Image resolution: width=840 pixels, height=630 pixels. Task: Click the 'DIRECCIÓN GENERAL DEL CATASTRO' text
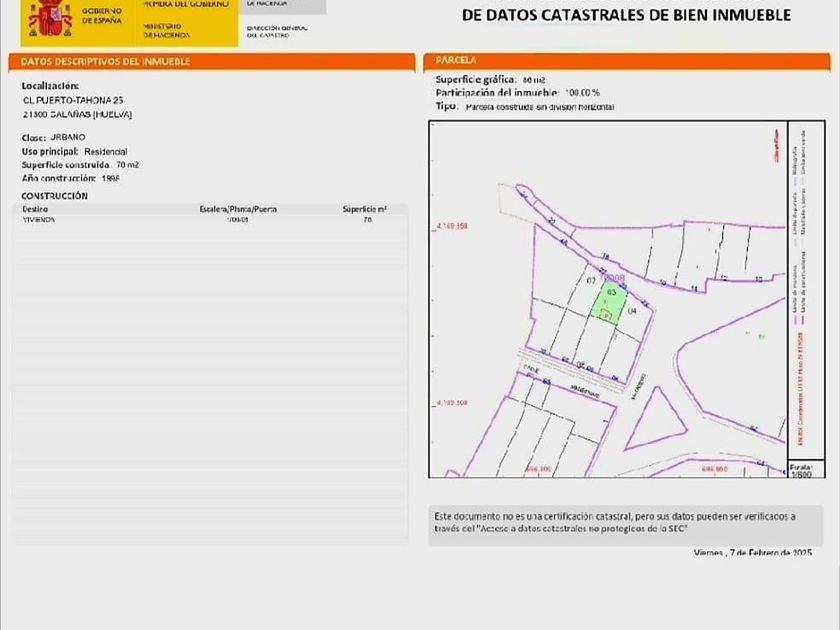(277, 32)
